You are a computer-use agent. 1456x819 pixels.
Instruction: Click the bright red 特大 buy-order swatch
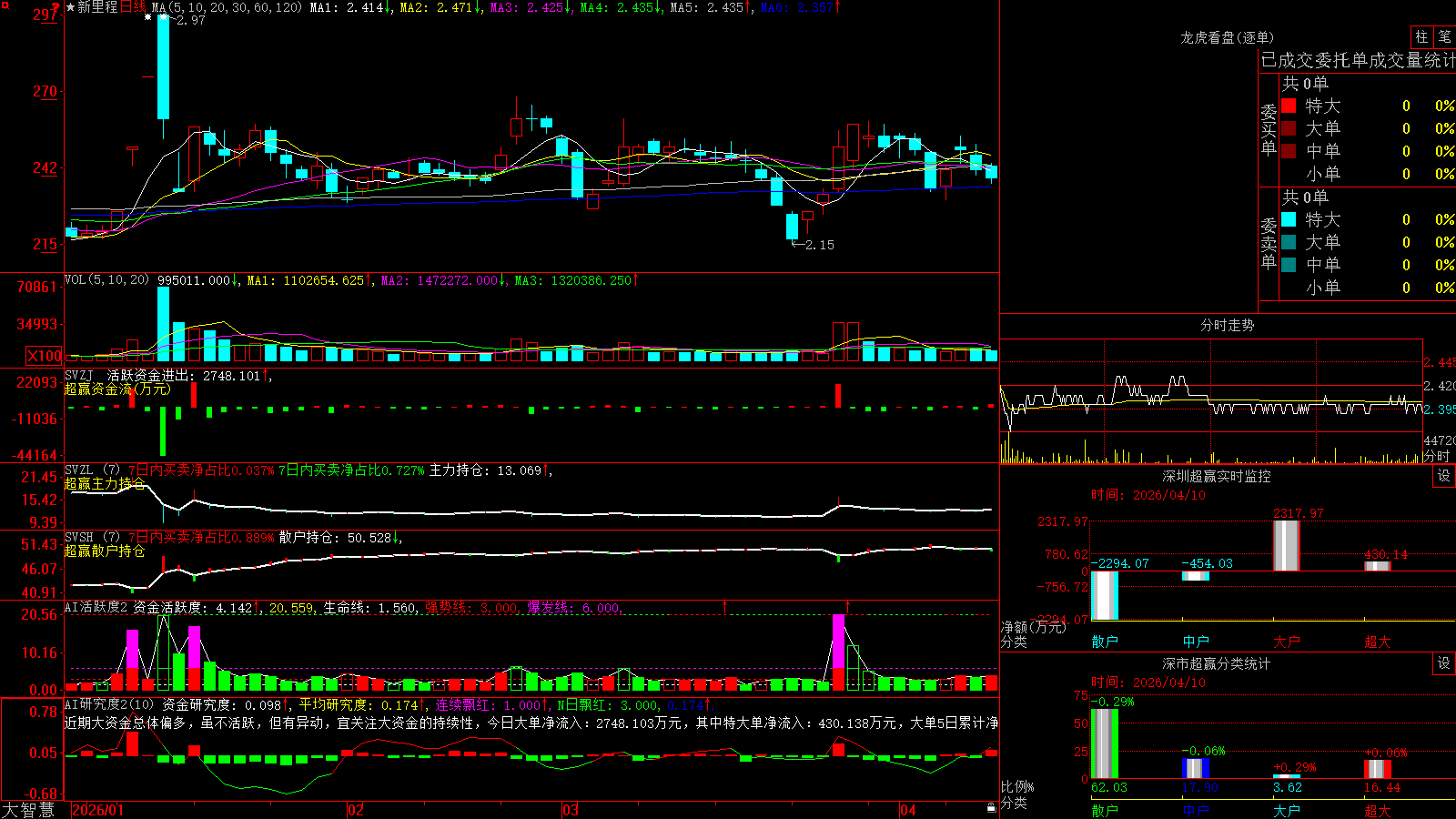pyautogui.click(x=1289, y=106)
